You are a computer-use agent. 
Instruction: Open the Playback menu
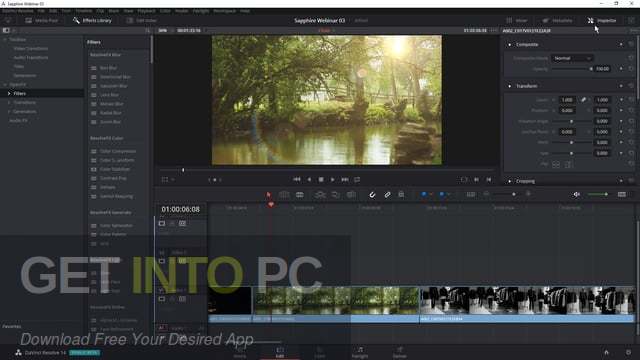[146, 11]
